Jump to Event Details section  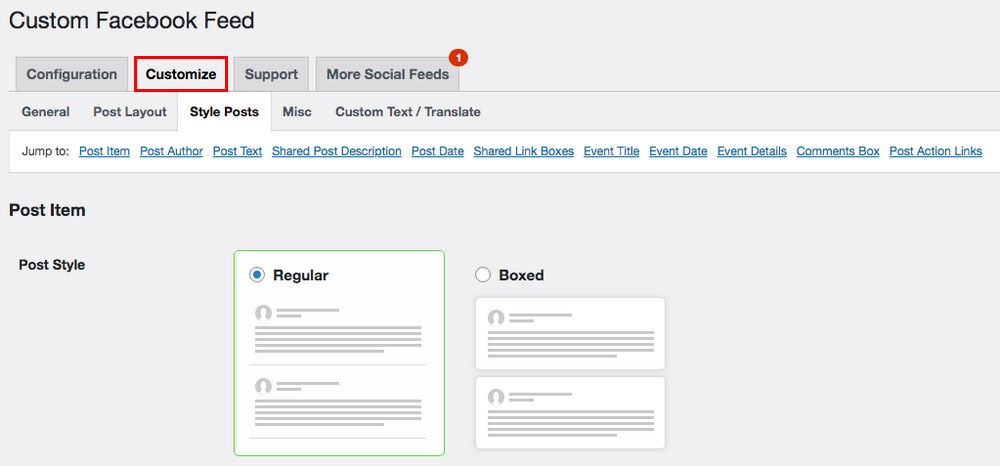point(752,151)
